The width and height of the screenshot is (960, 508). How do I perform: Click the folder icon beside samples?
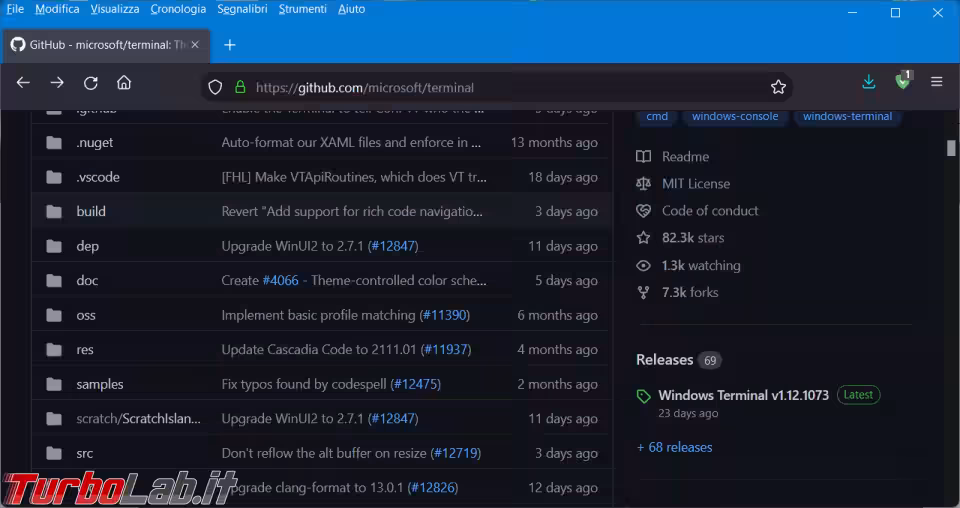coord(54,384)
